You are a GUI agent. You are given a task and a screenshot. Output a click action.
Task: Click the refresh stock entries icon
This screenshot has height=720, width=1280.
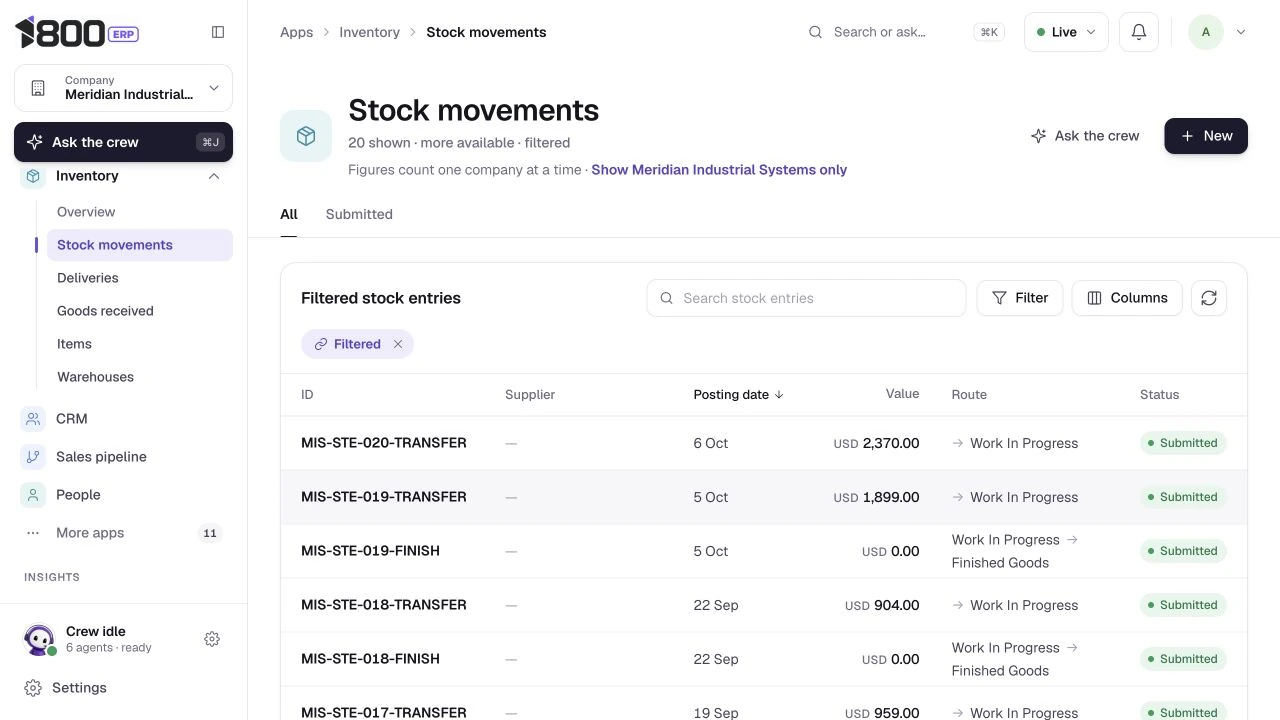pyautogui.click(x=1209, y=298)
